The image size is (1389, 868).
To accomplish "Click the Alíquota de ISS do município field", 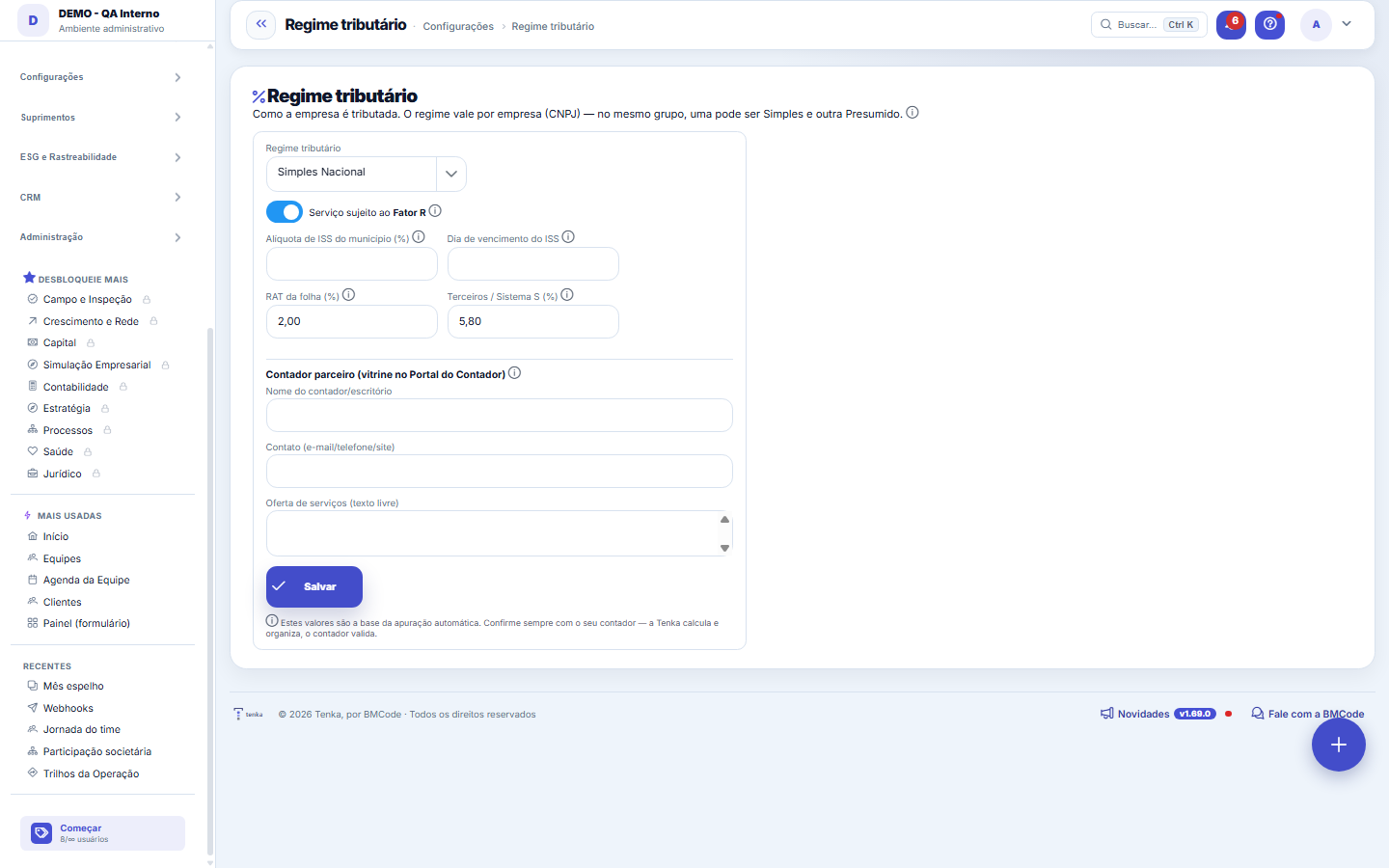I will (x=352, y=264).
